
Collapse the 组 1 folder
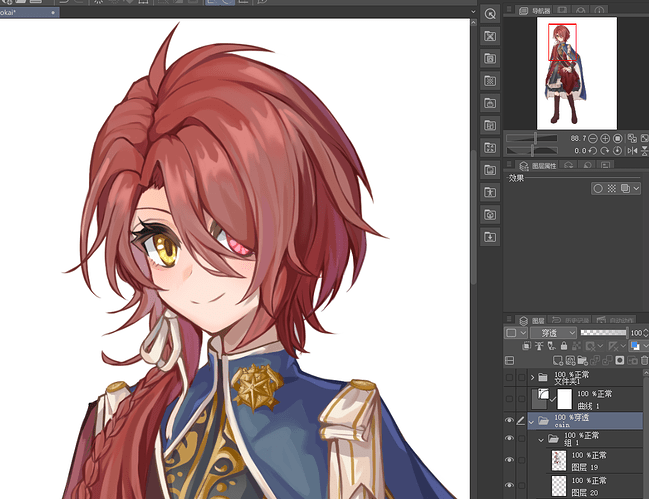(541, 440)
